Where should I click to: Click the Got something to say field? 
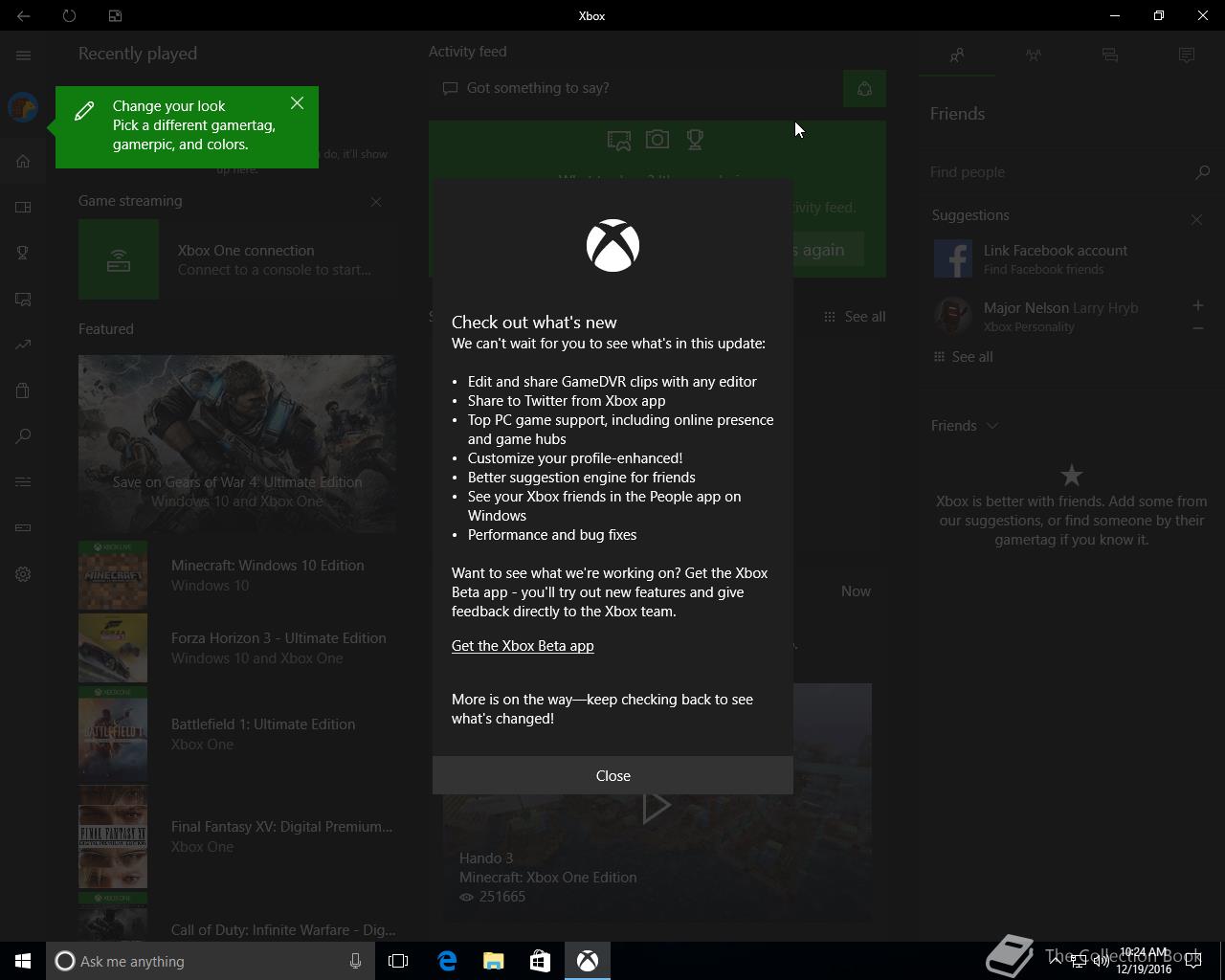point(635,88)
